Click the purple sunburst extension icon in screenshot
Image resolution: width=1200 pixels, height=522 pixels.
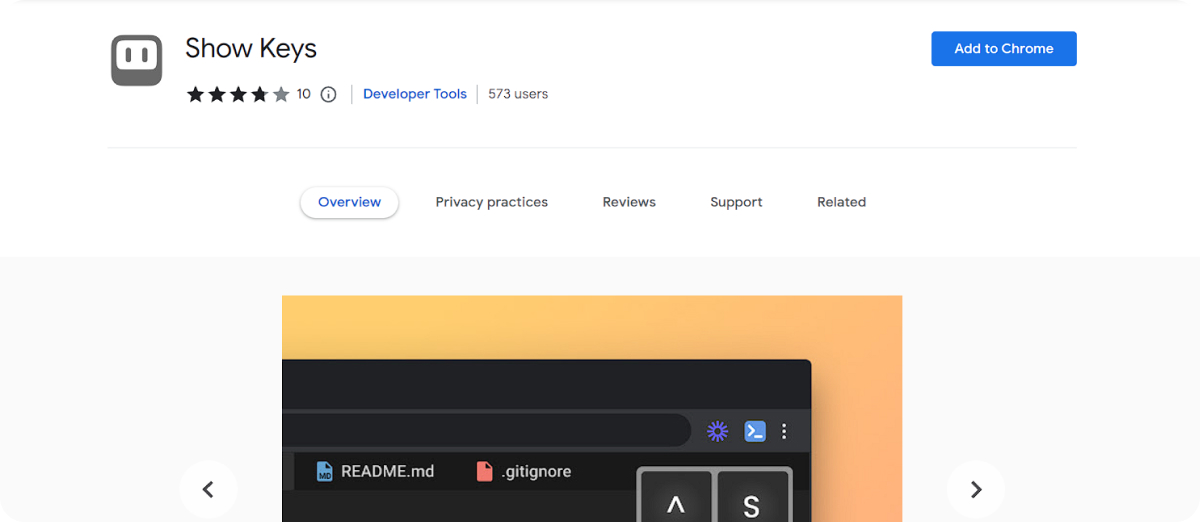coord(717,431)
